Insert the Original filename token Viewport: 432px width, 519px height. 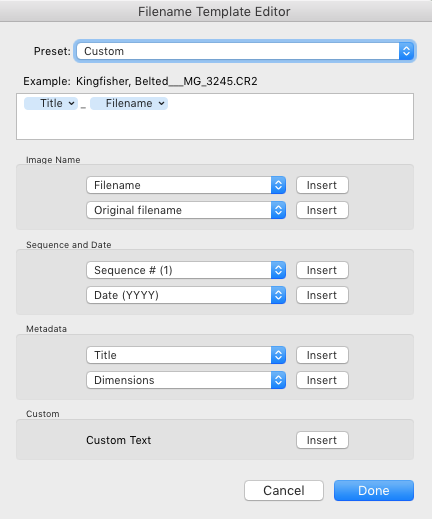click(322, 210)
